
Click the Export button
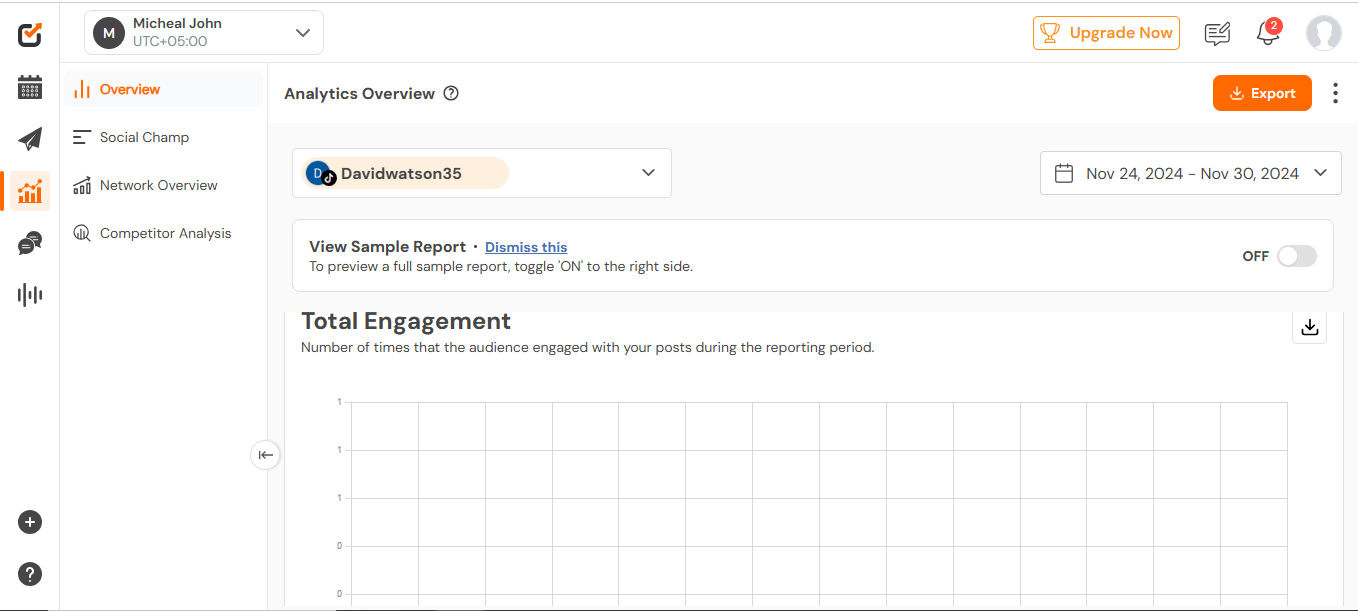(1262, 93)
